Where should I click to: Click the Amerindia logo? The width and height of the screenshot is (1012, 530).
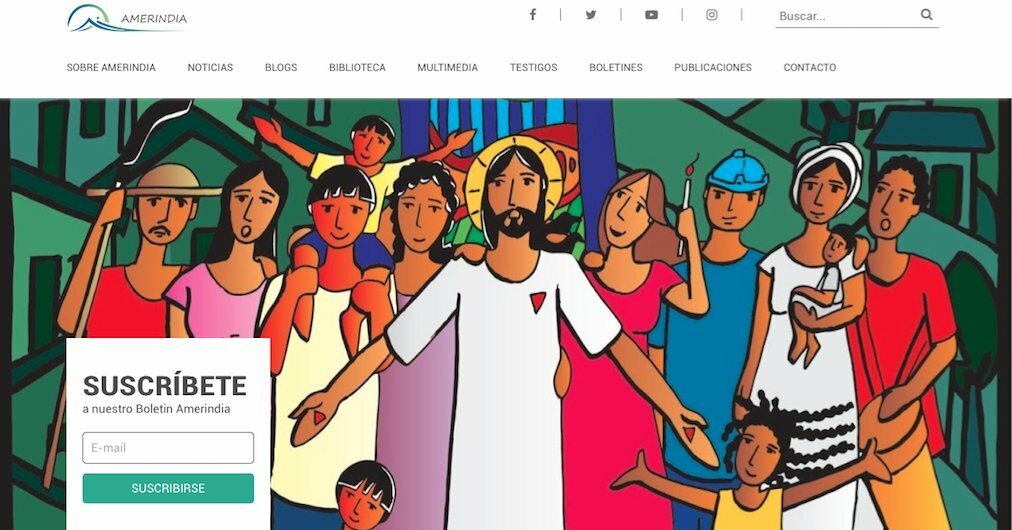[127, 18]
